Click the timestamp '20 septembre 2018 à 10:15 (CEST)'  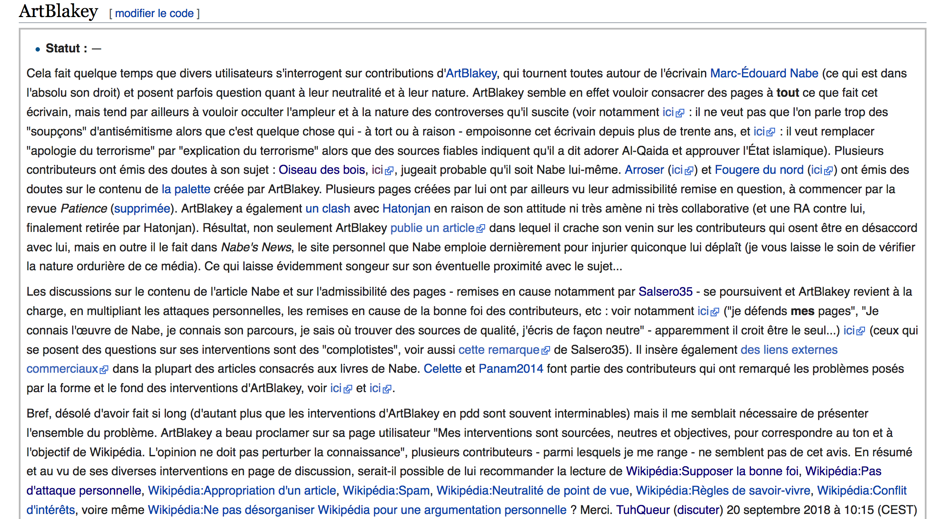point(821,509)
